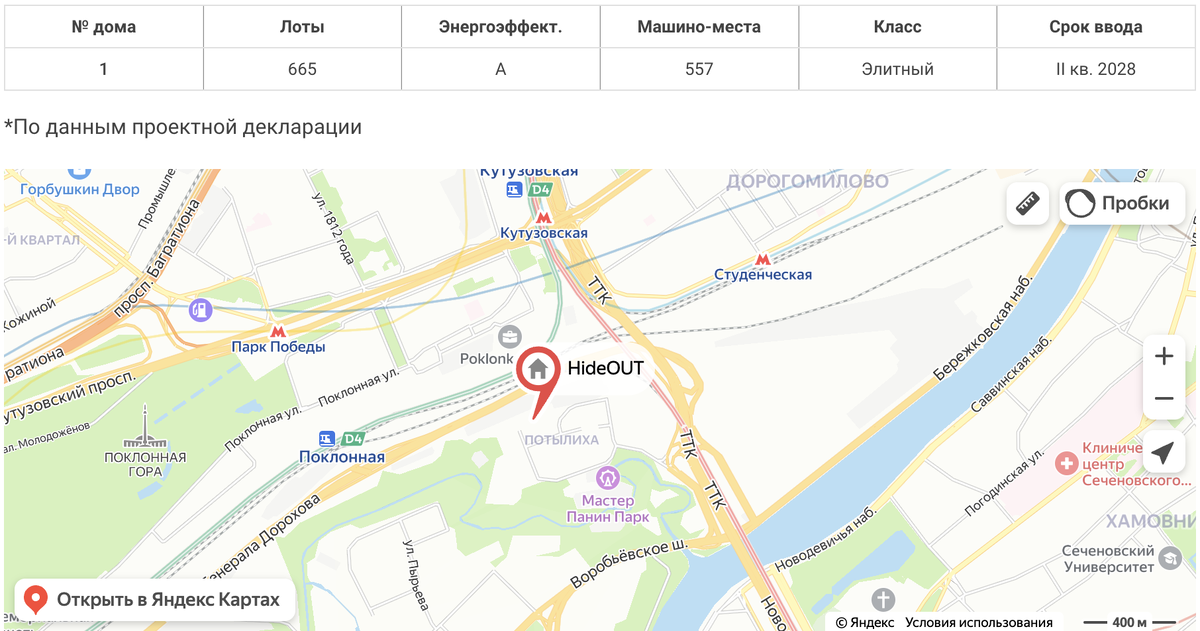Click the © Яндекс copyright link
Image resolution: width=1200 pixels, height=631 pixels.
pyautogui.click(x=865, y=622)
